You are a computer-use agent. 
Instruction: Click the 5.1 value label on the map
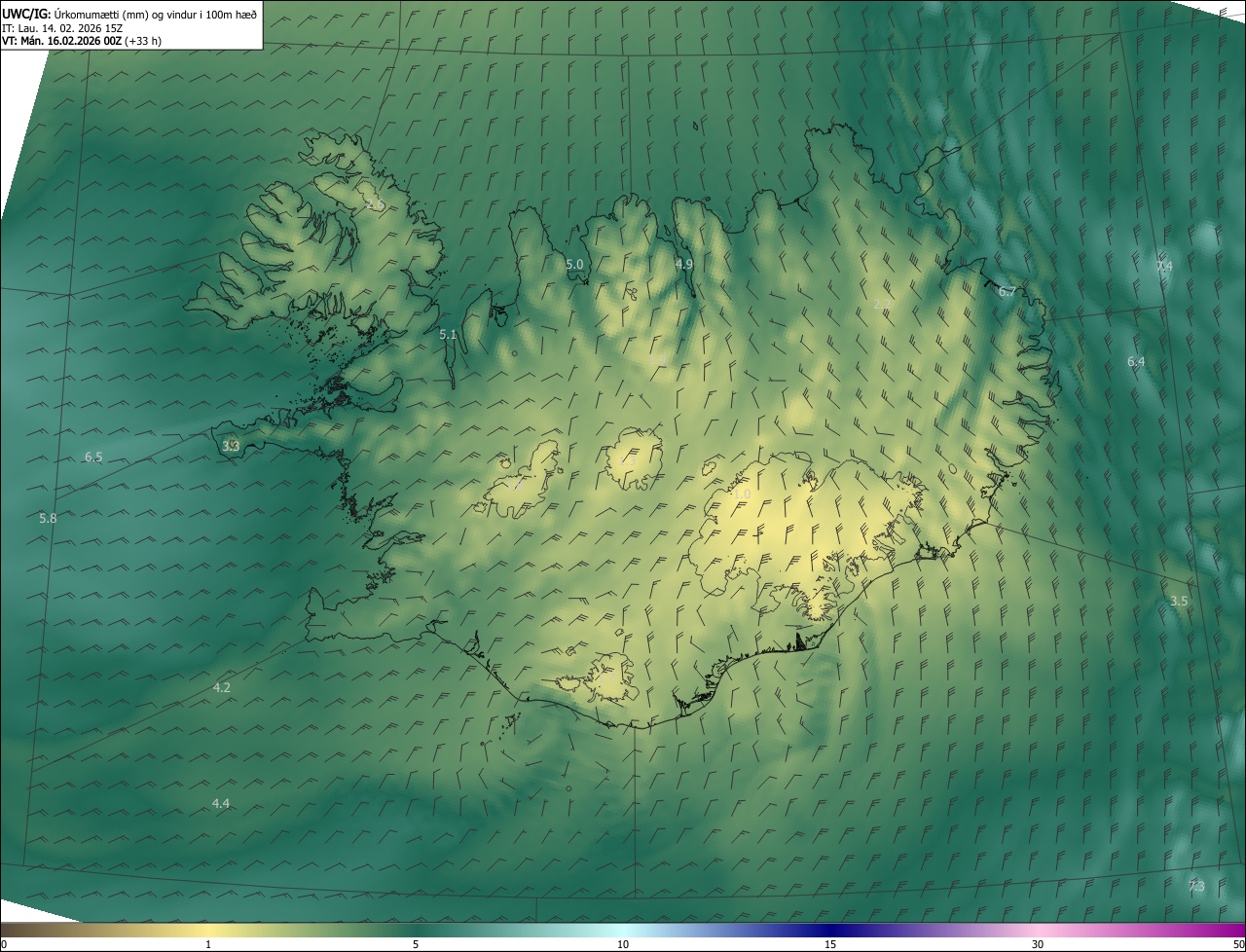click(448, 334)
